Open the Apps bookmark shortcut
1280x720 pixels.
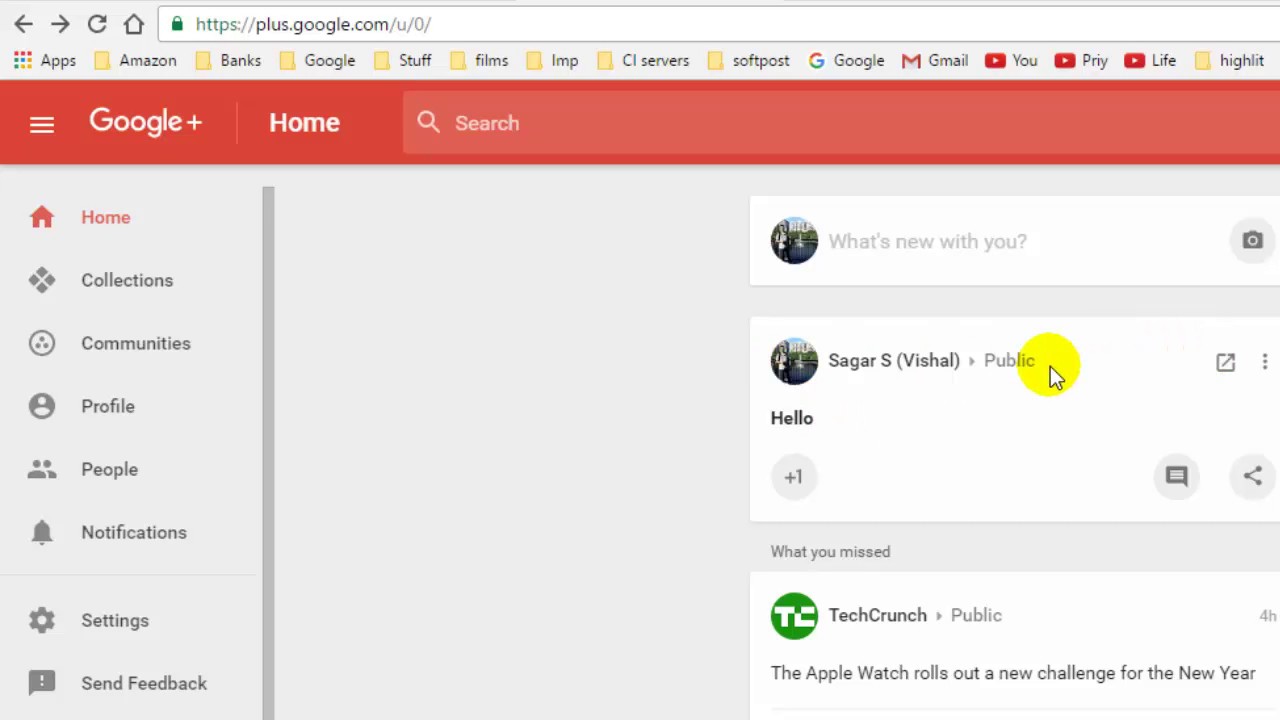click(44, 61)
